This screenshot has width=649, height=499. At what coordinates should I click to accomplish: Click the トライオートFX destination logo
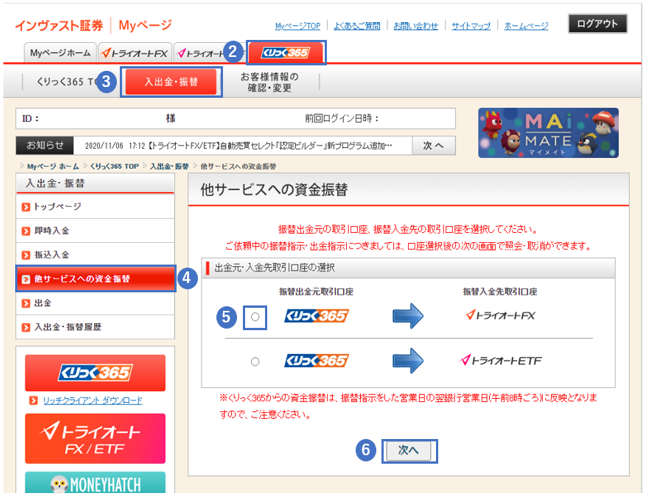click(500, 315)
